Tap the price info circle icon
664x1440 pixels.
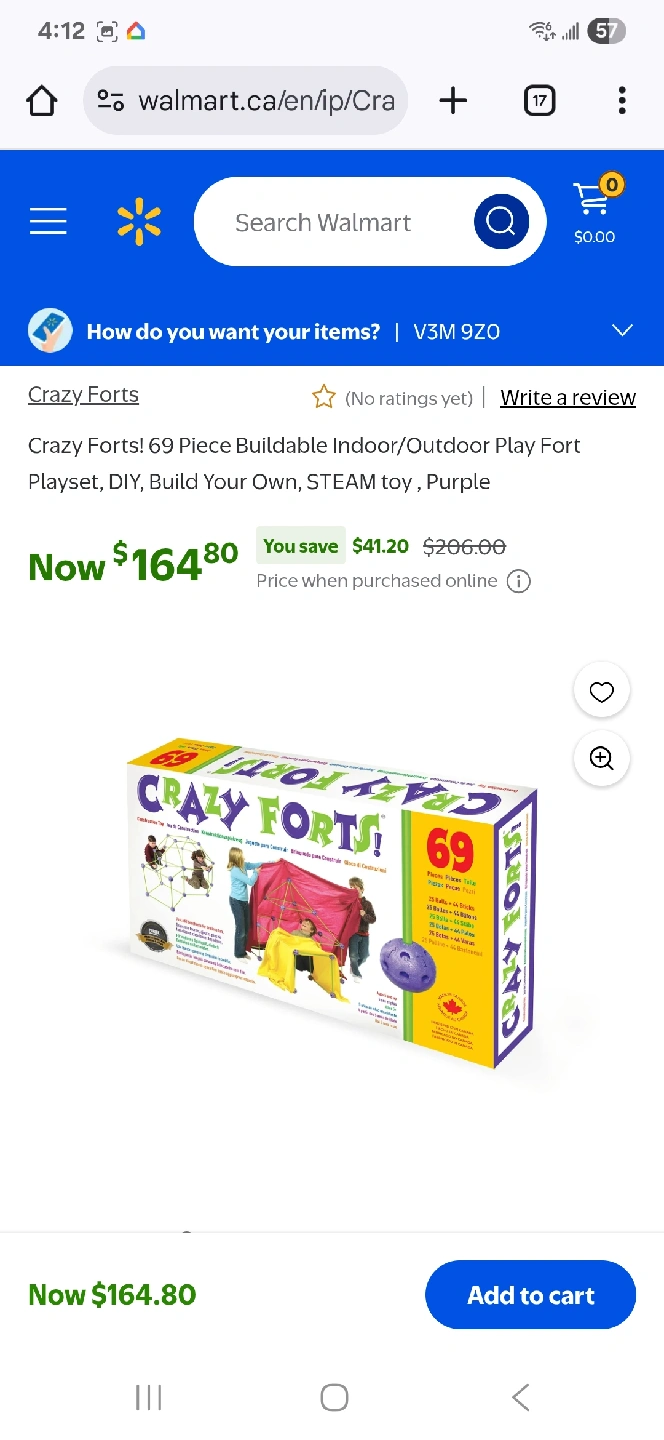[518, 581]
